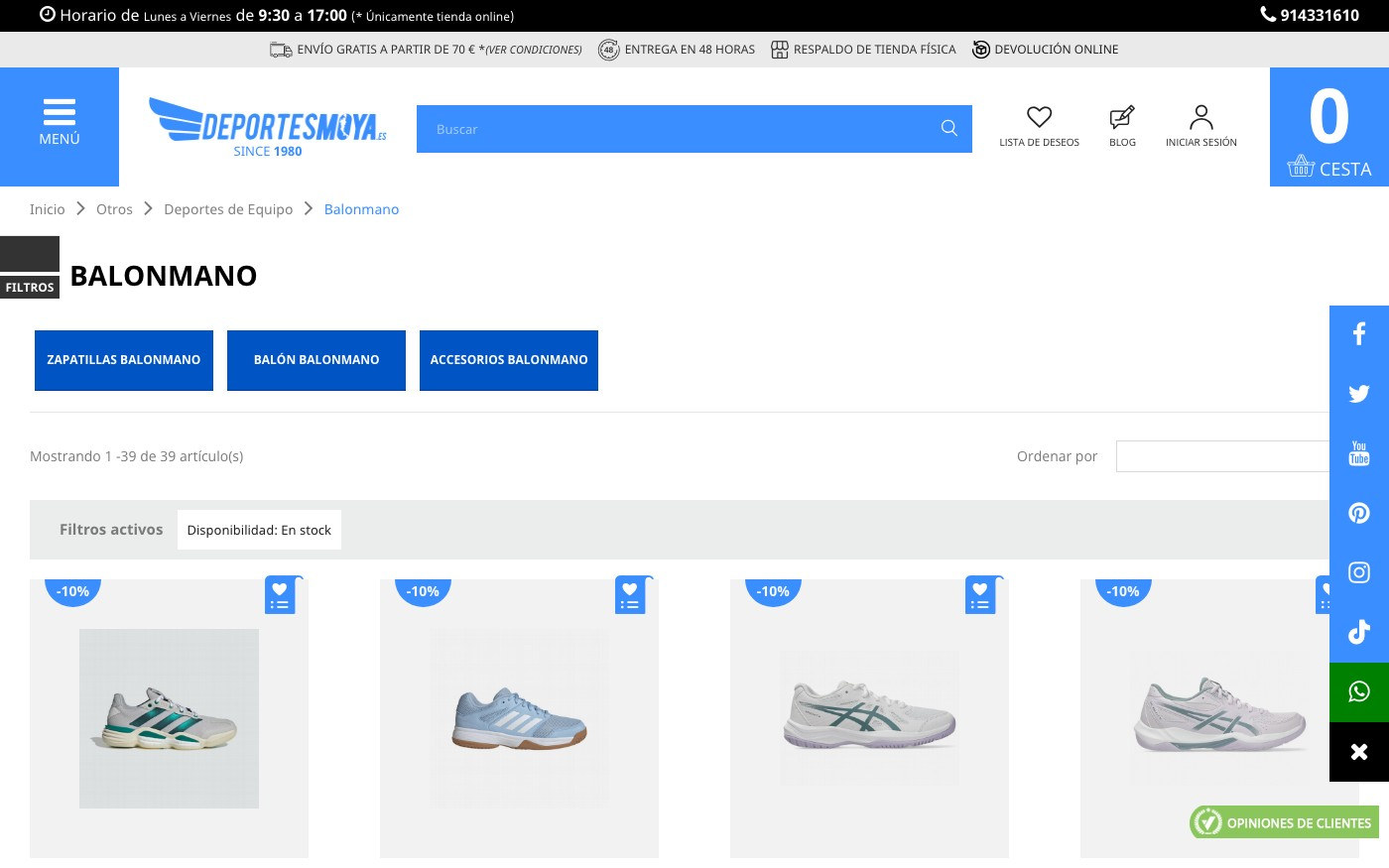Click the online return icon
This screenshot has width=1389, height=868.
(981, 50)
